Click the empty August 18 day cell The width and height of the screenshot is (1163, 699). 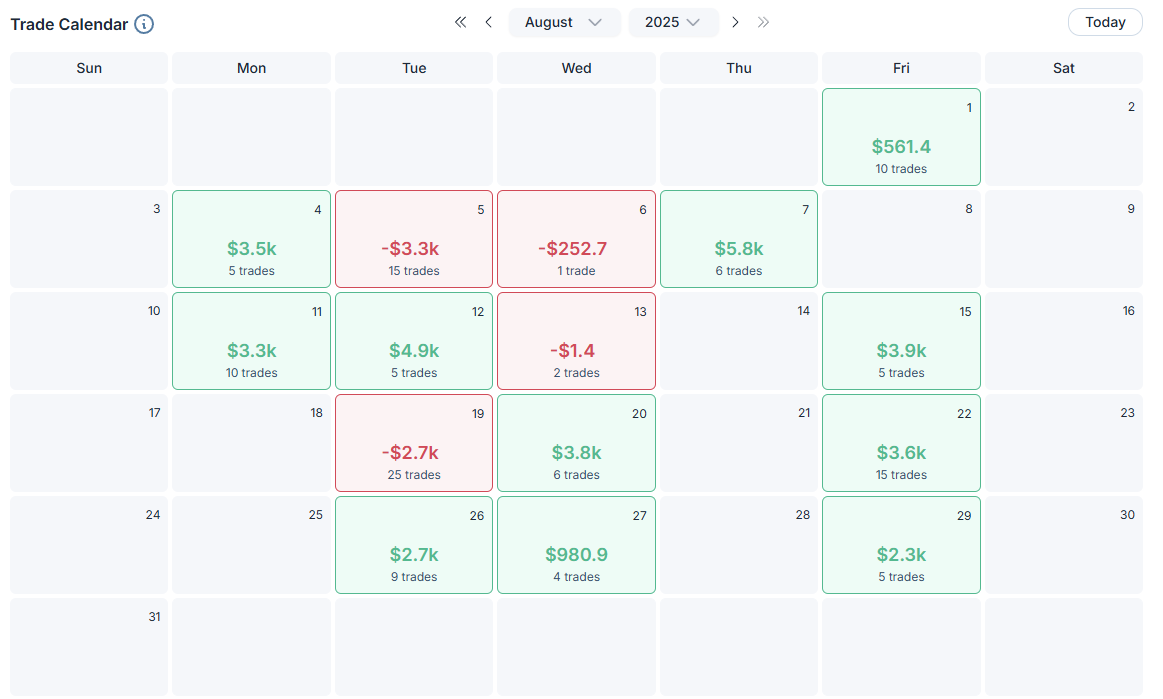pos(251,443)
